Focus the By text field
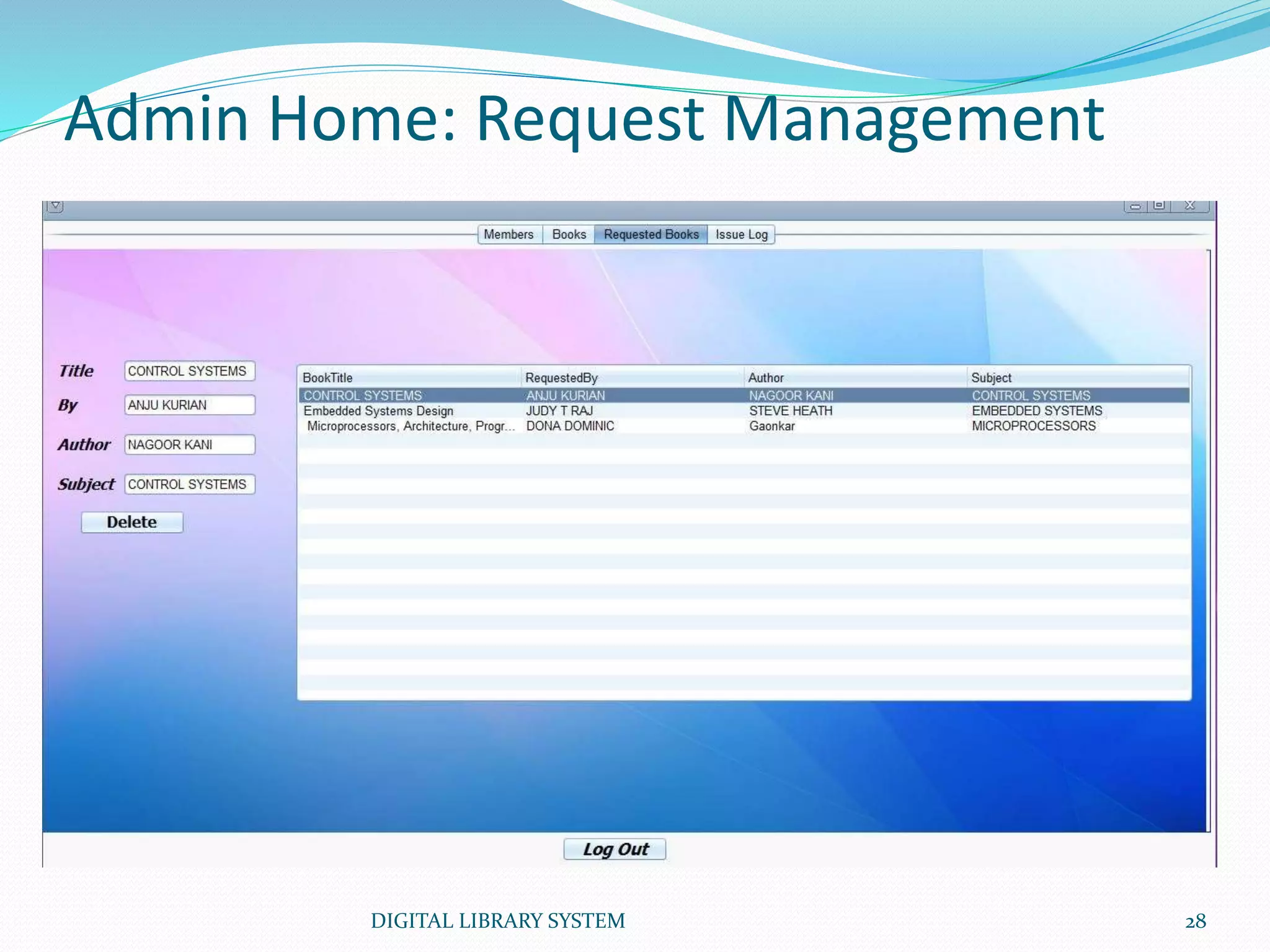1270x952 pixels. tap(189, 405)
